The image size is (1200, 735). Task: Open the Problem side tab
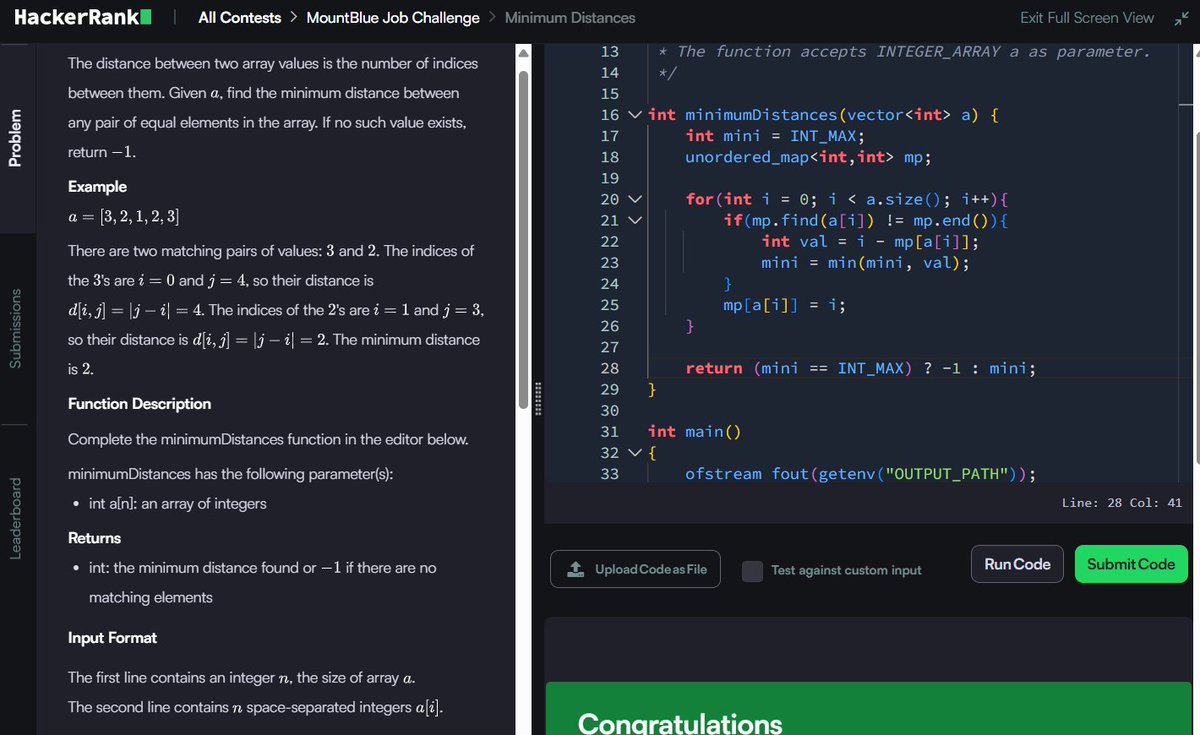(x=15, y=139)
